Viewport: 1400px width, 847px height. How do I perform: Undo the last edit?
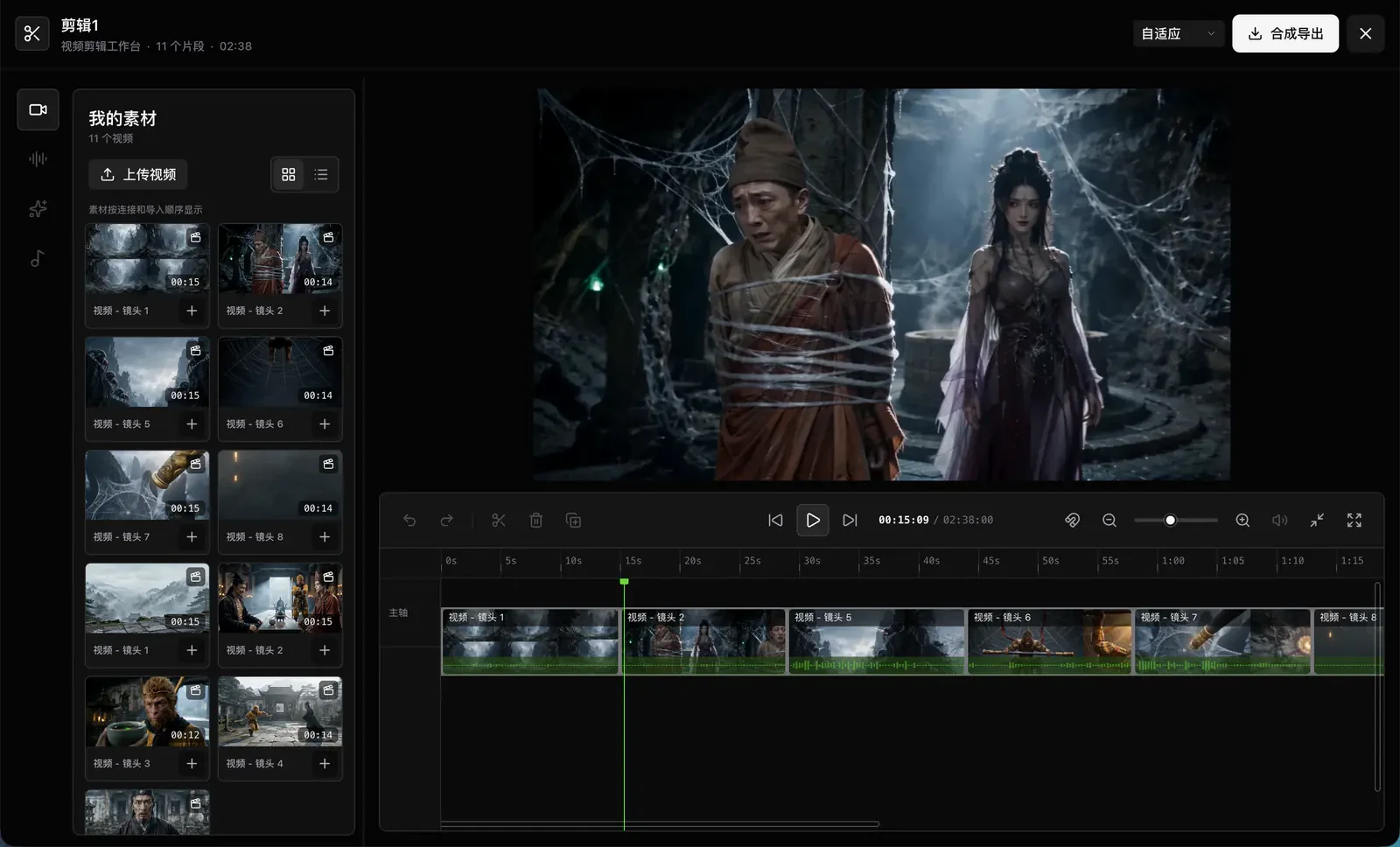[x=409, y=521]
